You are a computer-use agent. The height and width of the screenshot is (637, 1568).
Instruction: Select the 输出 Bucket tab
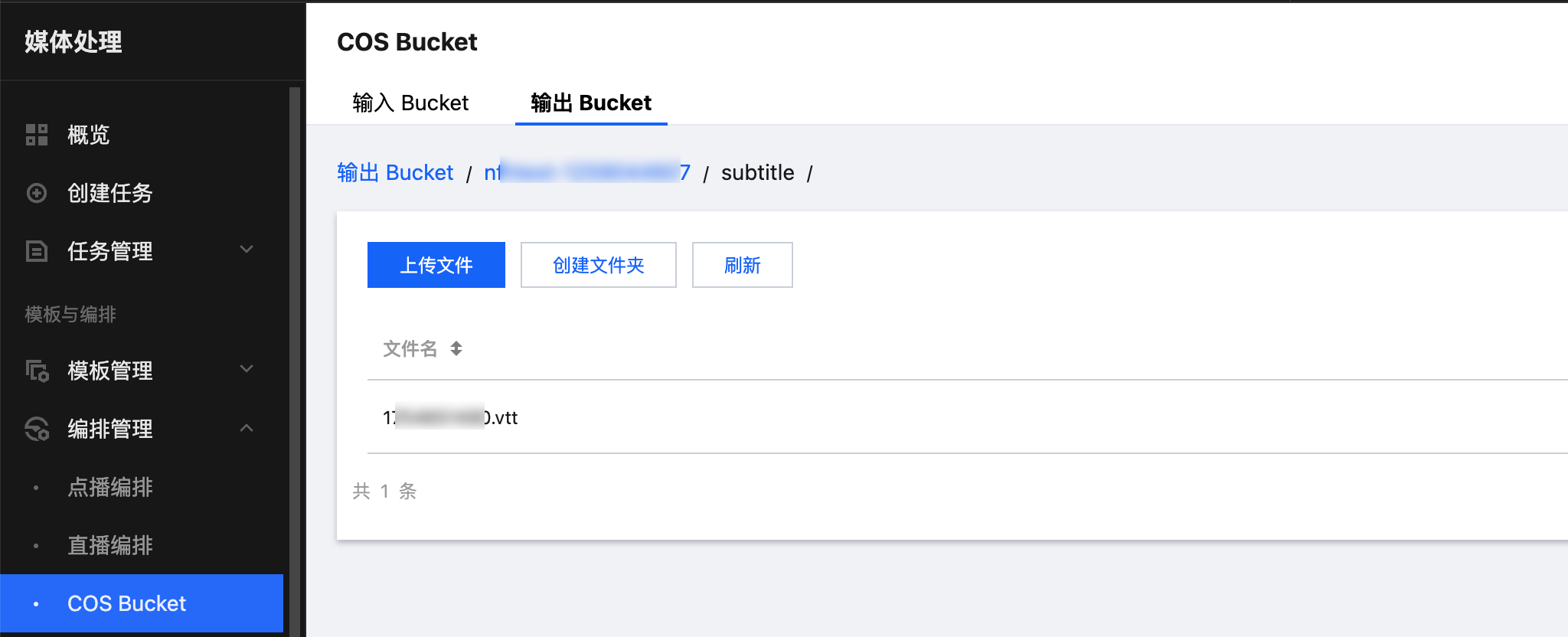pos(591,103)
